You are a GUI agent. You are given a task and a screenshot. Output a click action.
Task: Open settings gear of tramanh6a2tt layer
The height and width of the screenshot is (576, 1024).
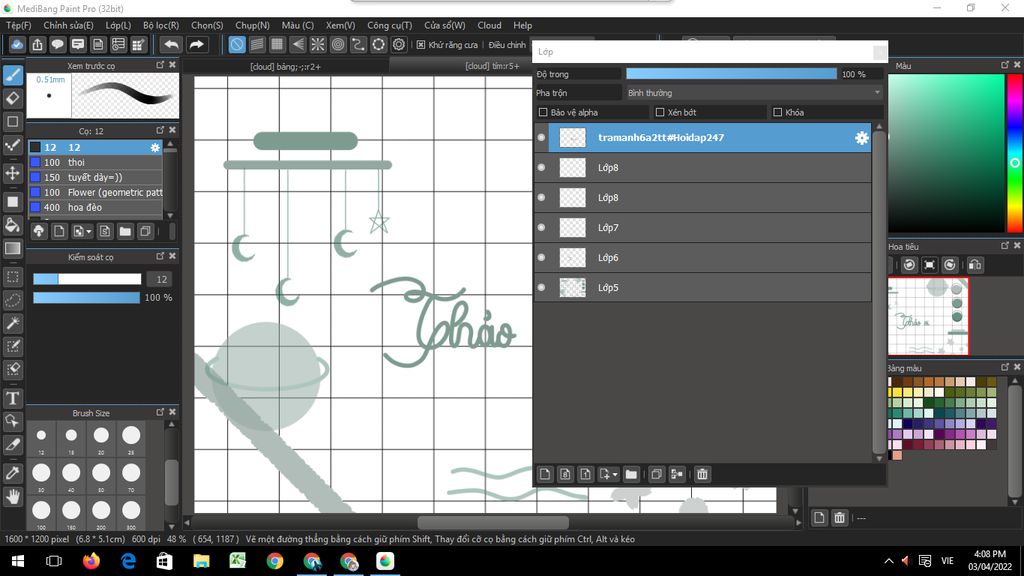[x=861, y=138]
